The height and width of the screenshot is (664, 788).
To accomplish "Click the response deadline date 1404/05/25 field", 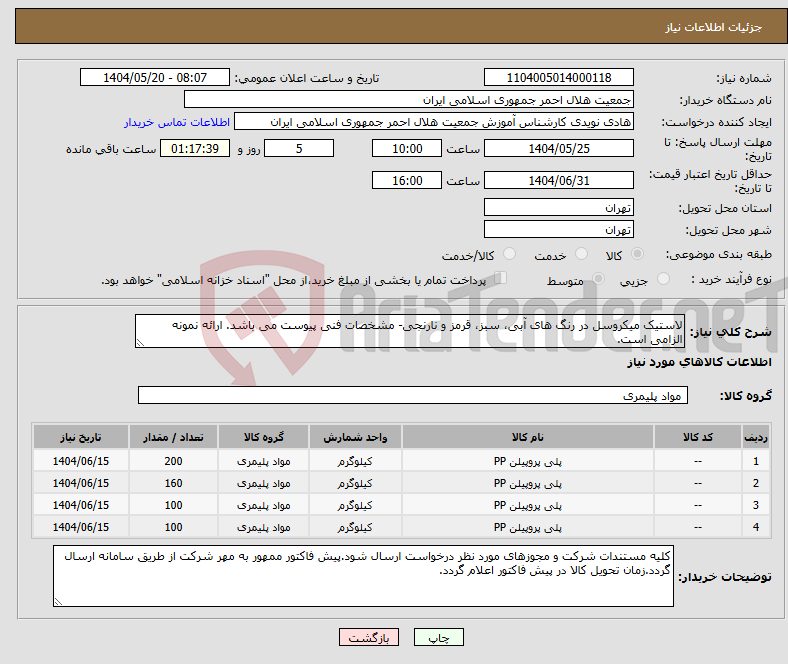I will tap(558, 148).
